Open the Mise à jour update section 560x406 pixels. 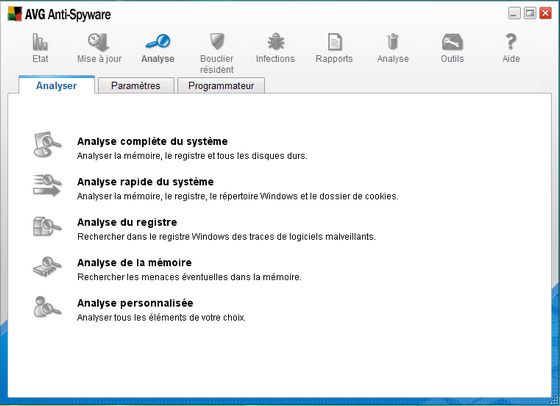99,48
